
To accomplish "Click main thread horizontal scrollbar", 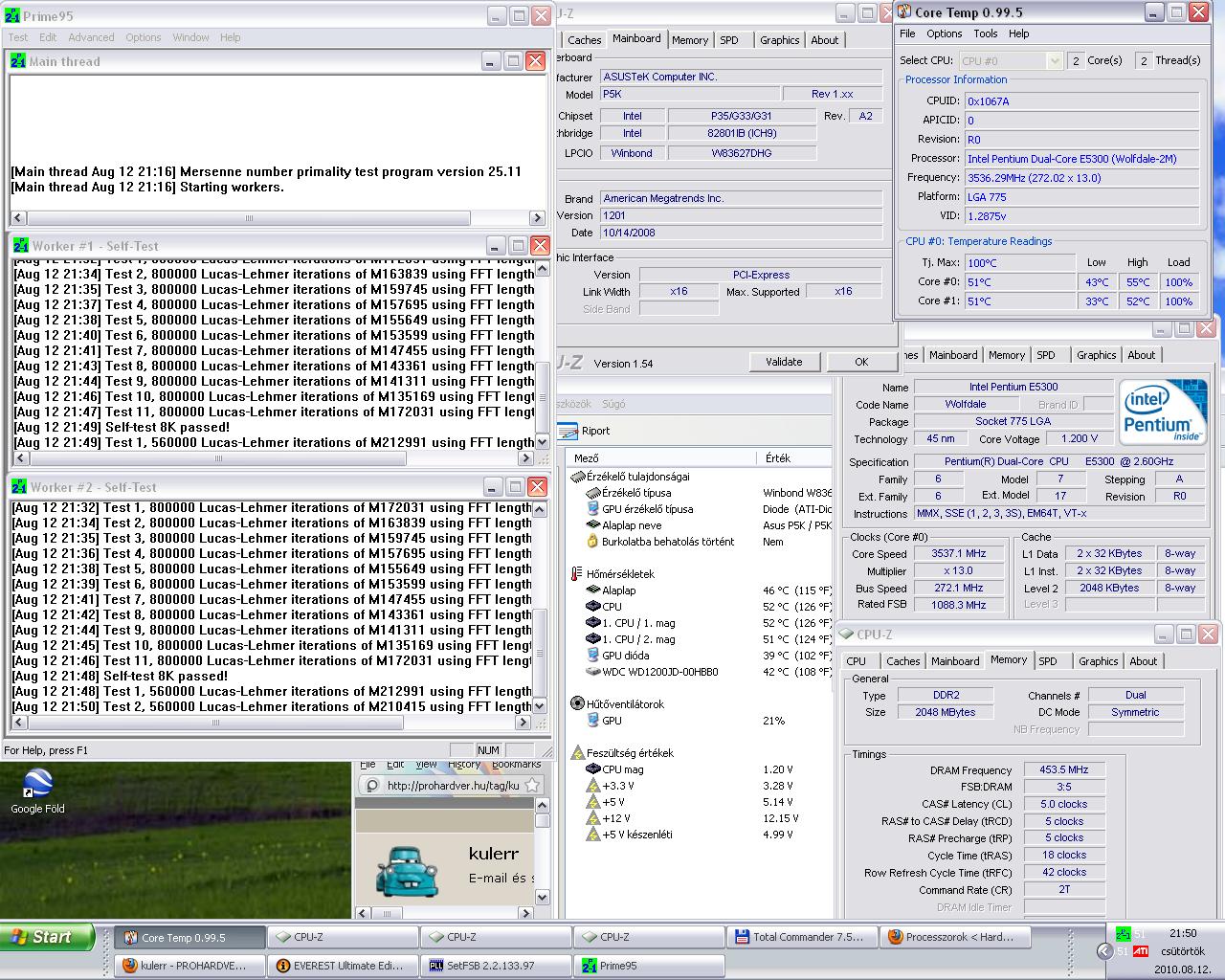I will pyautogui.click(x=276, y=218).
